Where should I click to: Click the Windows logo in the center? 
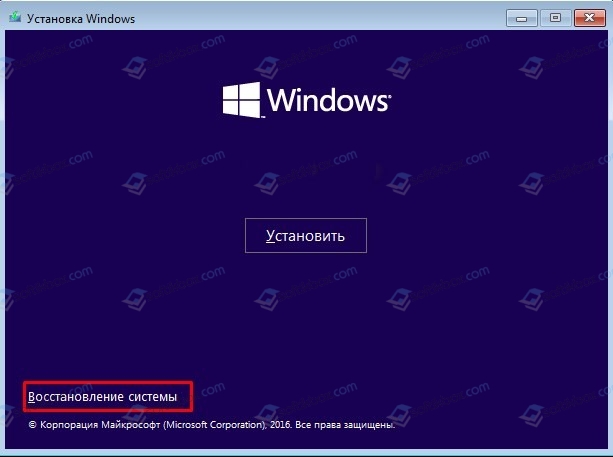(x=307, y=100)
